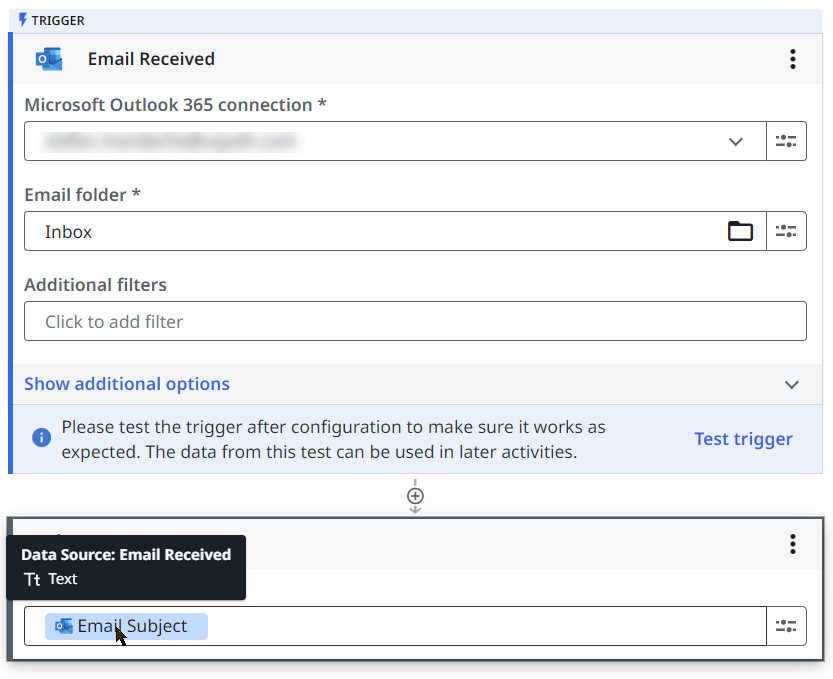Expand additional options using the right chevron
The width and height of the screenshot is (833, 679).
792,385
